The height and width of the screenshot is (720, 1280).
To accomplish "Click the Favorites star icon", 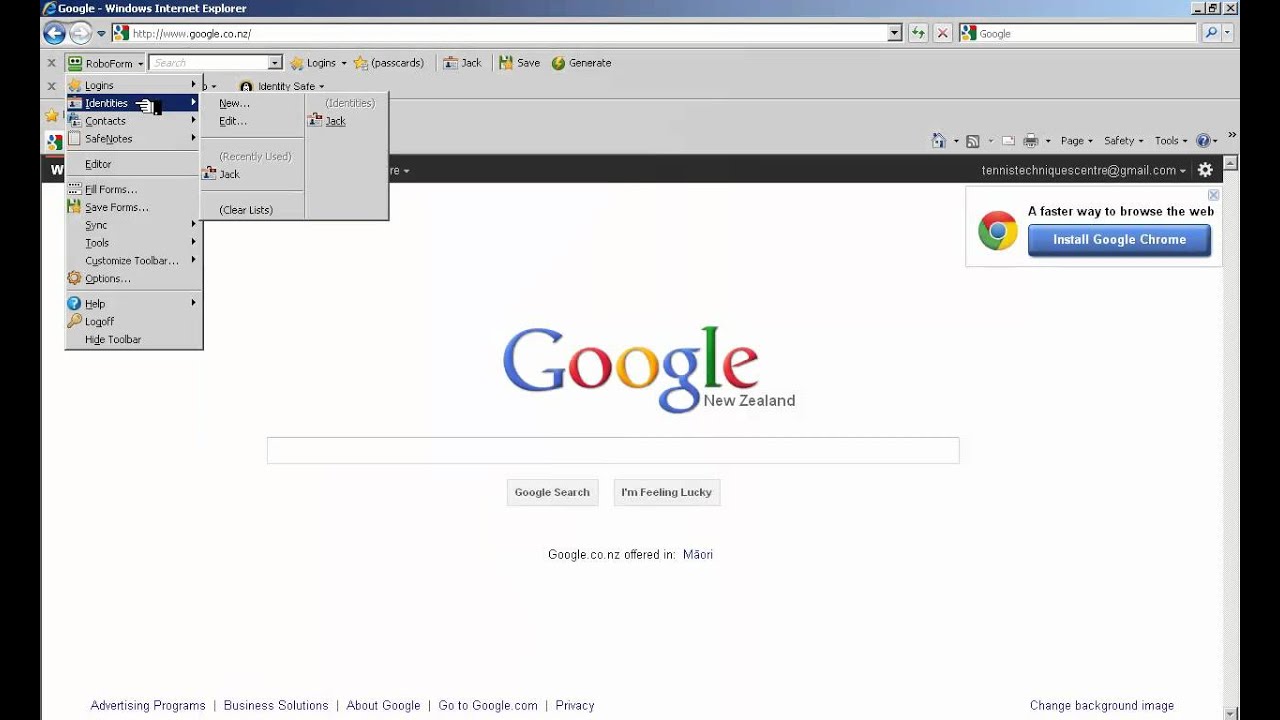I will [51, 116].
